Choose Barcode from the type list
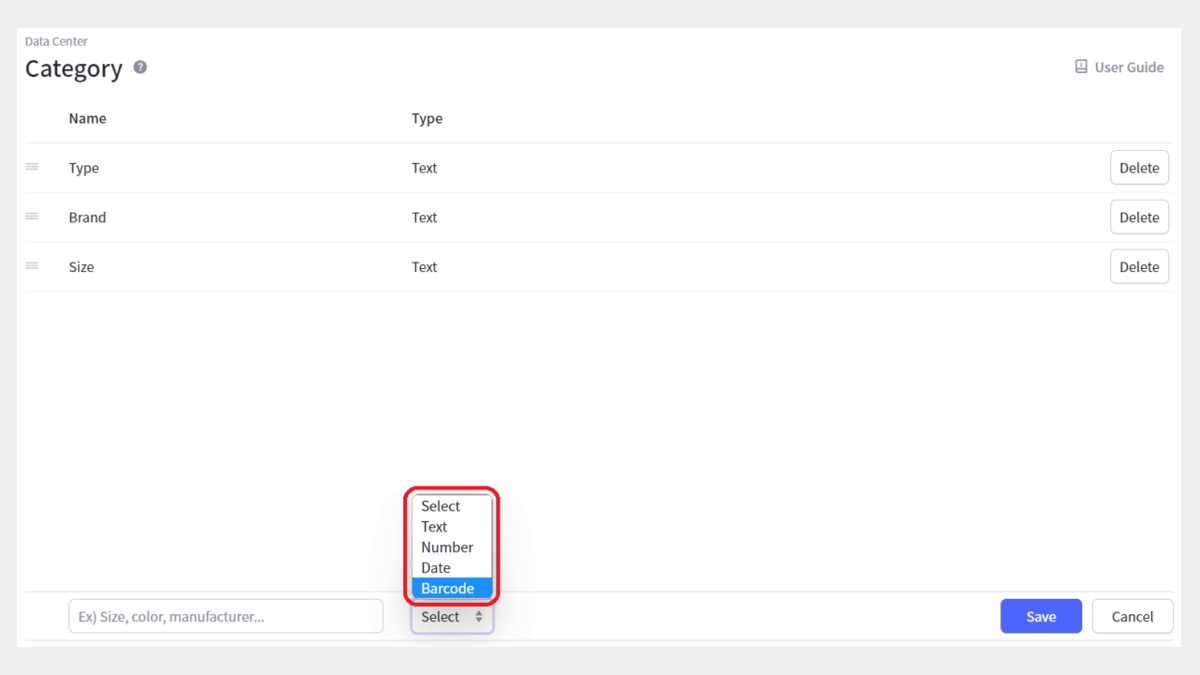The image size is (1200, 675). coord(448,588)
